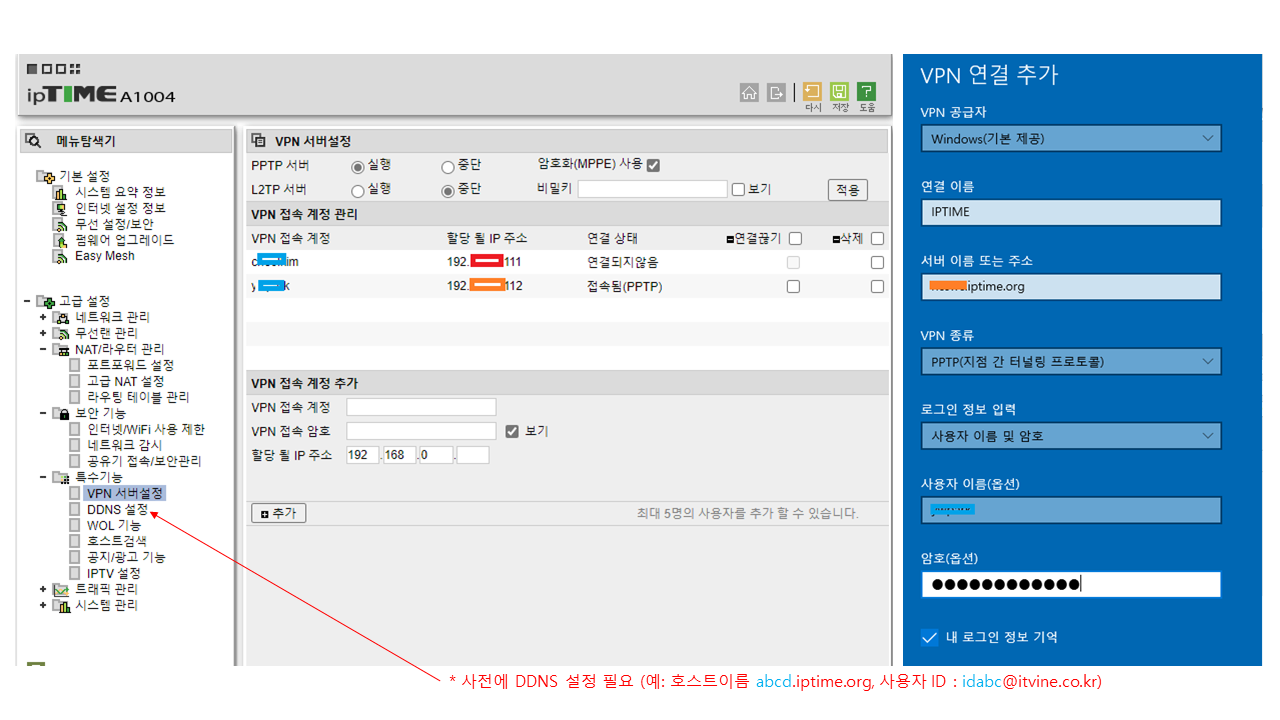Click the logout icon next to home
The height and width of the screenshot is (720, 1280).
point(776,92)
